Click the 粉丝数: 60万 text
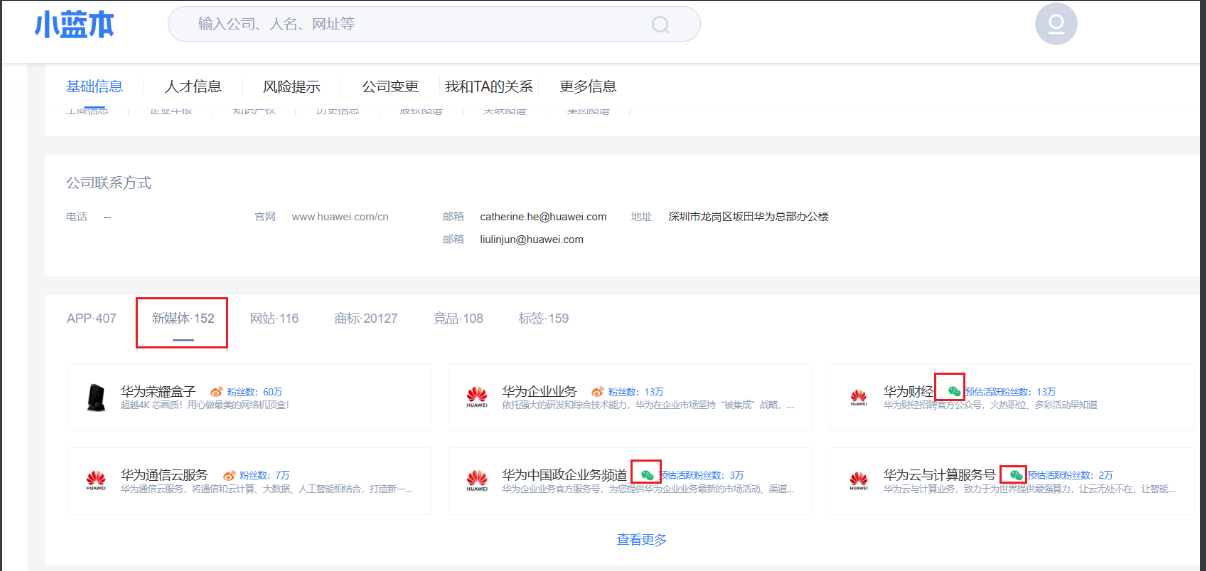 (255, 391)
